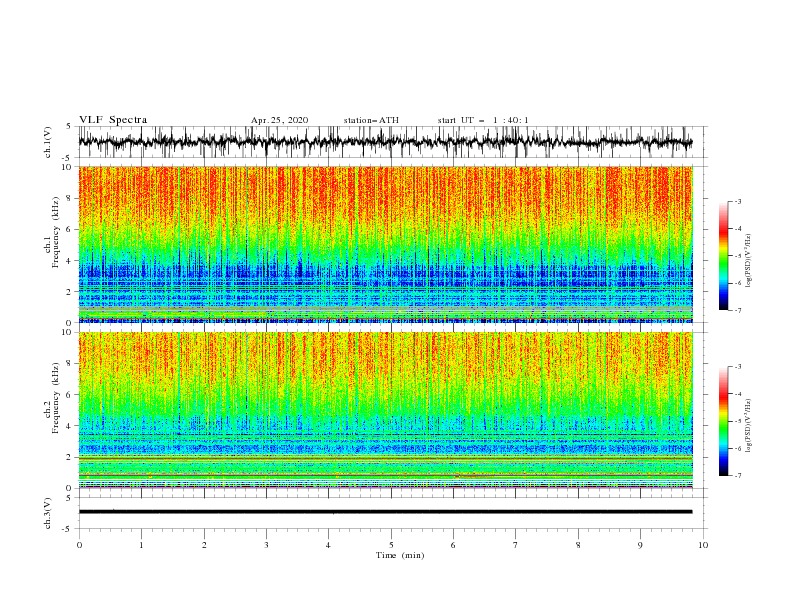The width and height of the screenshot is (792, 612).
Task: Click the "Time (min)" x-axis label
Action: pyautogui.click(x=400, y=555)
